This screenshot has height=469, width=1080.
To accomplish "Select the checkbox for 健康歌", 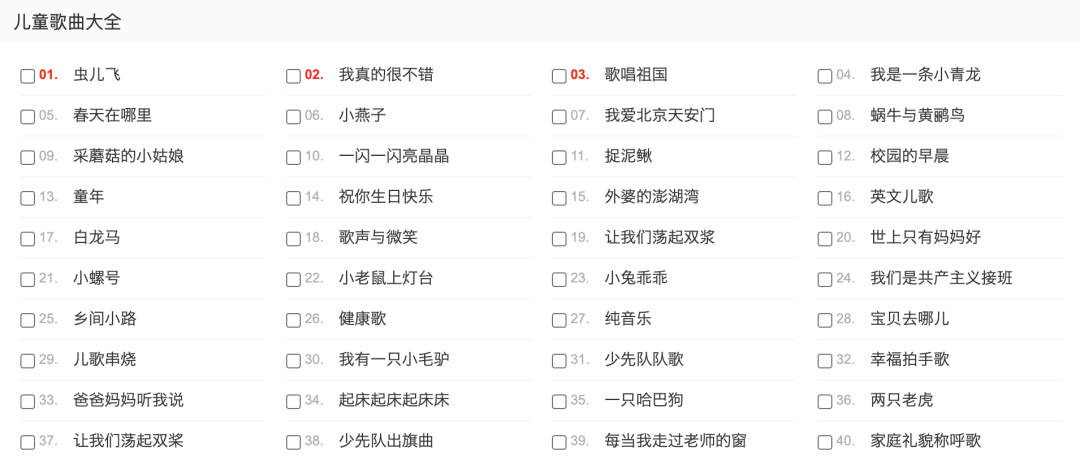I will 293,320.
